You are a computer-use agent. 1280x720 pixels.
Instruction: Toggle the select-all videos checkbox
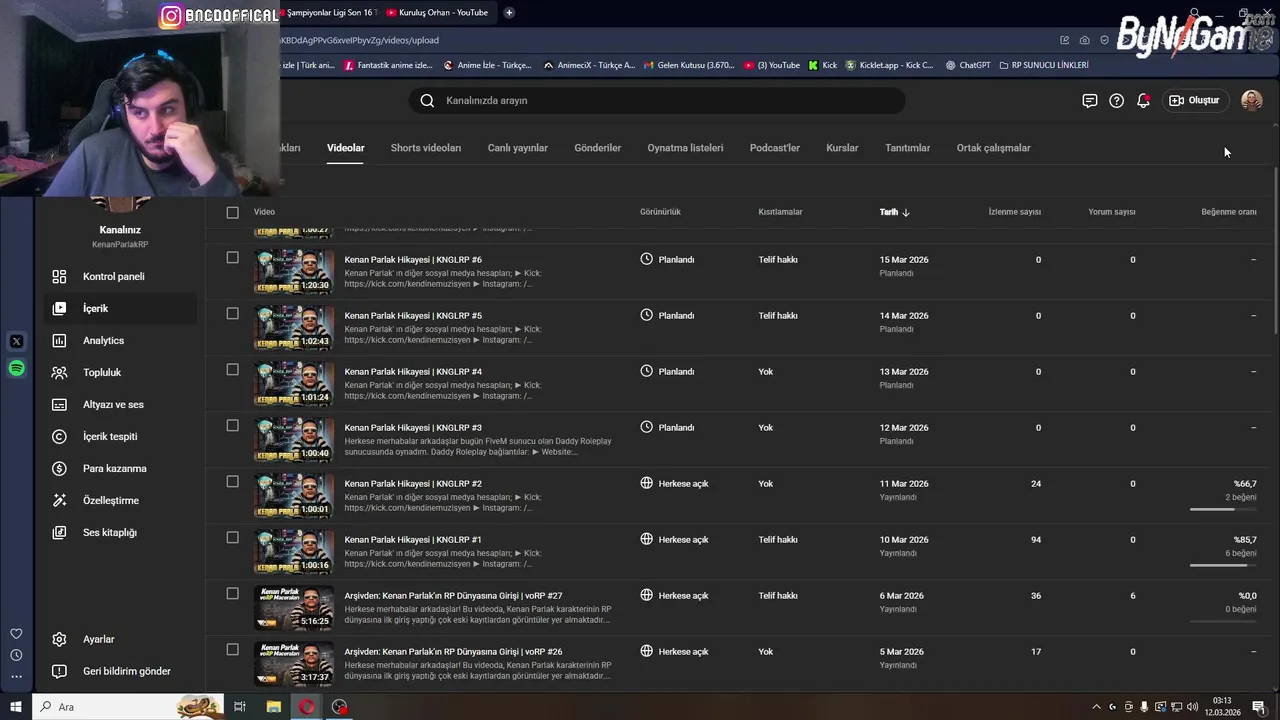(x=232, y=212)
